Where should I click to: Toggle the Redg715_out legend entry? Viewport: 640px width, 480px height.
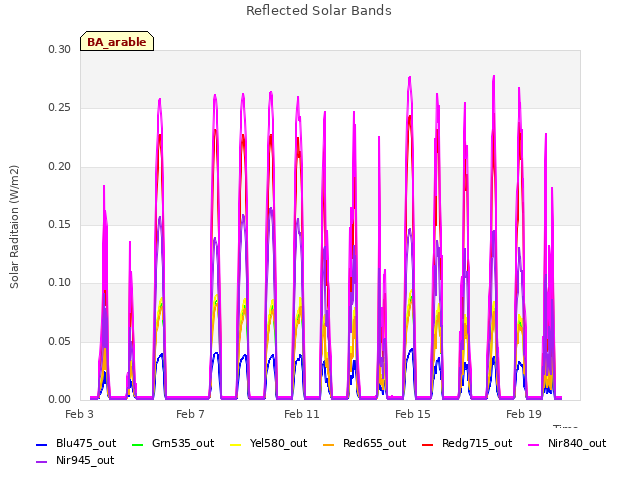(467, 444)
